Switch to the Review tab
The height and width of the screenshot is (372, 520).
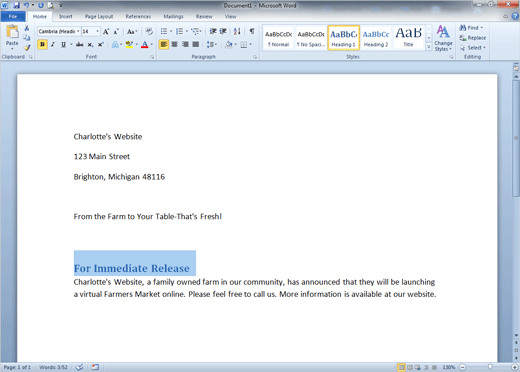[204, 16]
